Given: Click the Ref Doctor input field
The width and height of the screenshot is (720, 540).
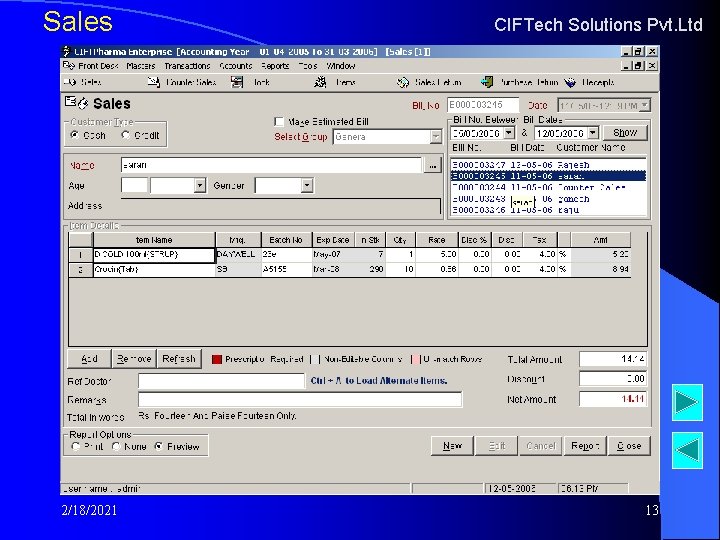Looking at the screenshot, I should (x=221, y=380).
